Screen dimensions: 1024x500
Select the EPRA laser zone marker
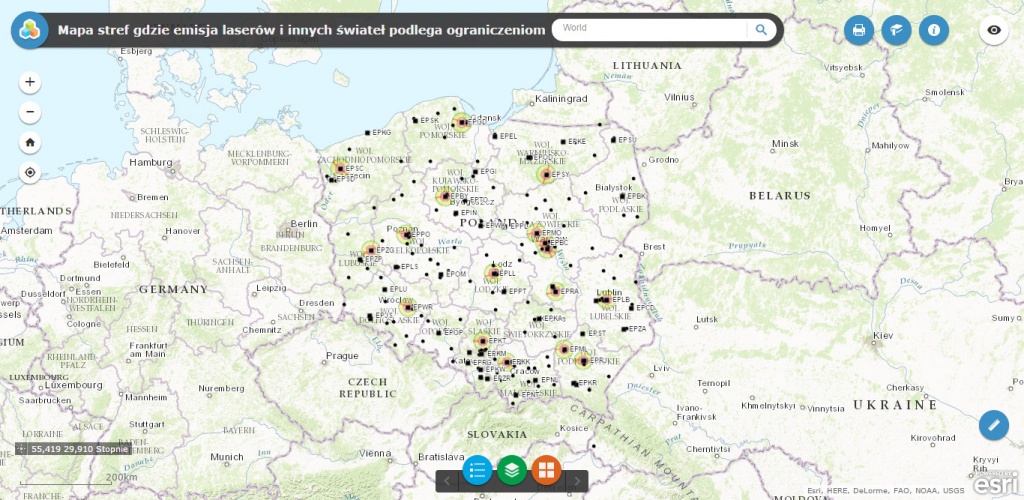pos(555,290)
